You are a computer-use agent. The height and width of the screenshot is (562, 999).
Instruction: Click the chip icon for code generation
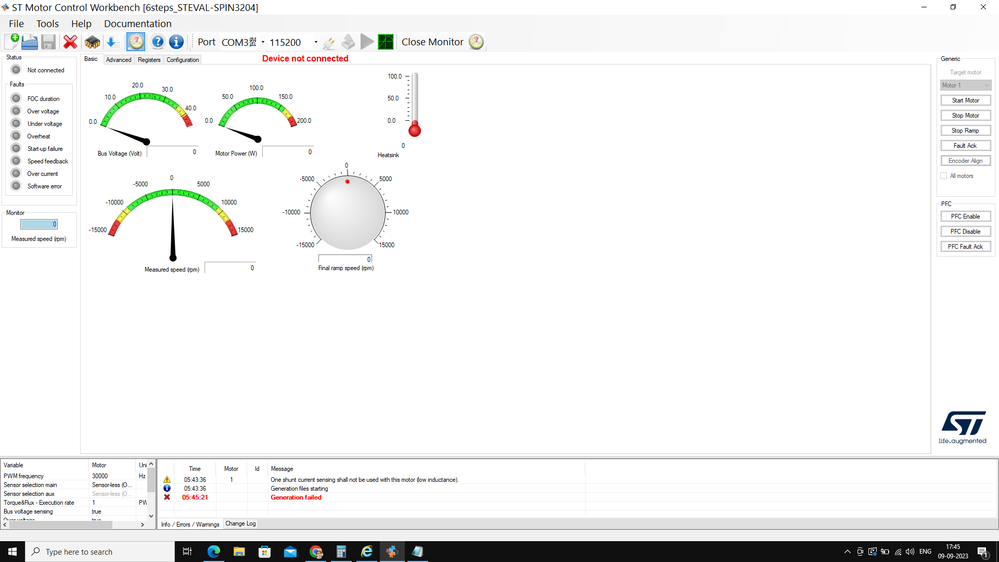click(x=92, y=42)
